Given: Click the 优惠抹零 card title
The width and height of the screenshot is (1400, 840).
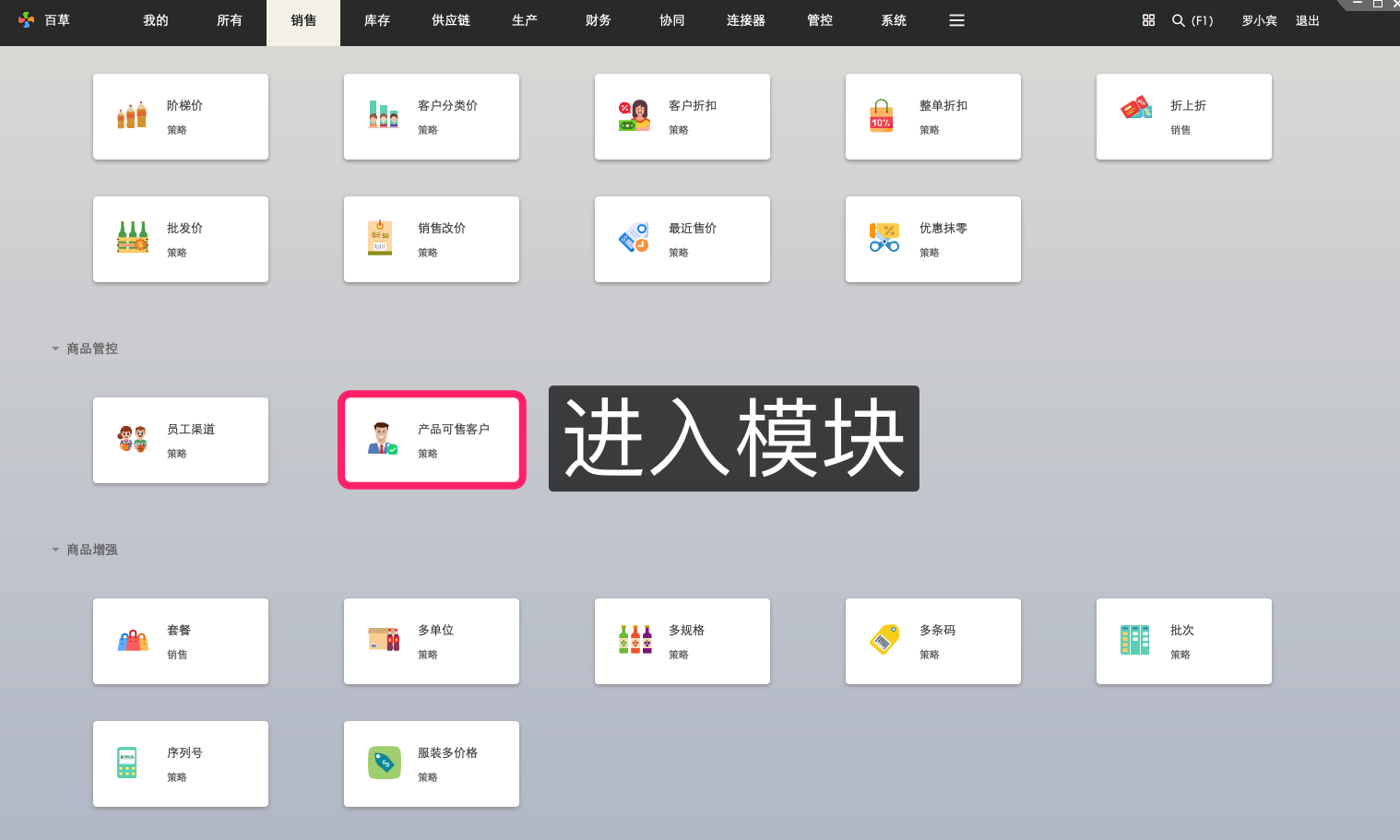Looking at the screenshot, I should click(x=943, y=228).
